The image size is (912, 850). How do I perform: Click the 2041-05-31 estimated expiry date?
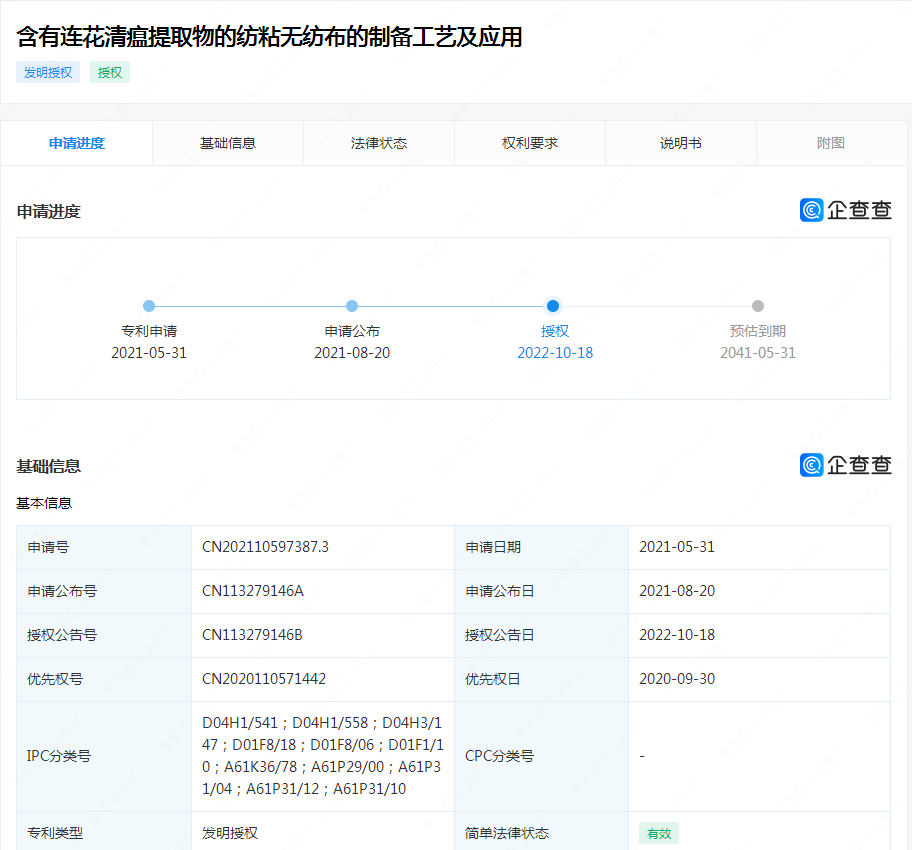[758, 353]
